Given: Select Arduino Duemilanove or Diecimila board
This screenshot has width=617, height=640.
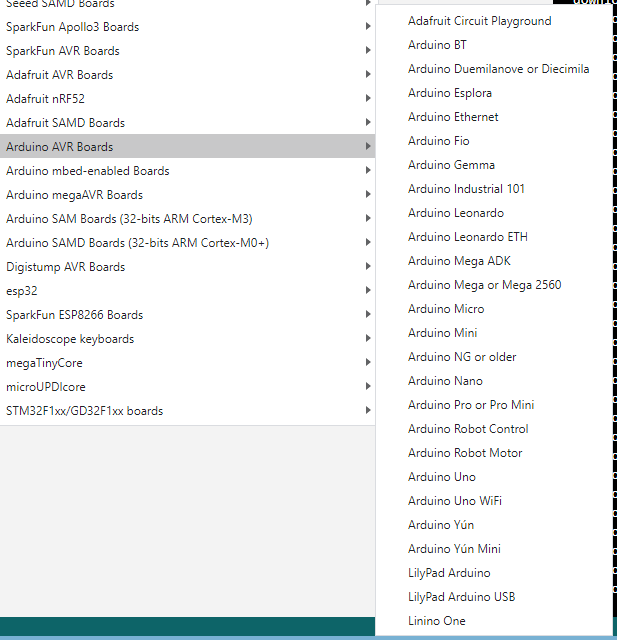Looking at the screenshot, I should (x=494, y=69).
